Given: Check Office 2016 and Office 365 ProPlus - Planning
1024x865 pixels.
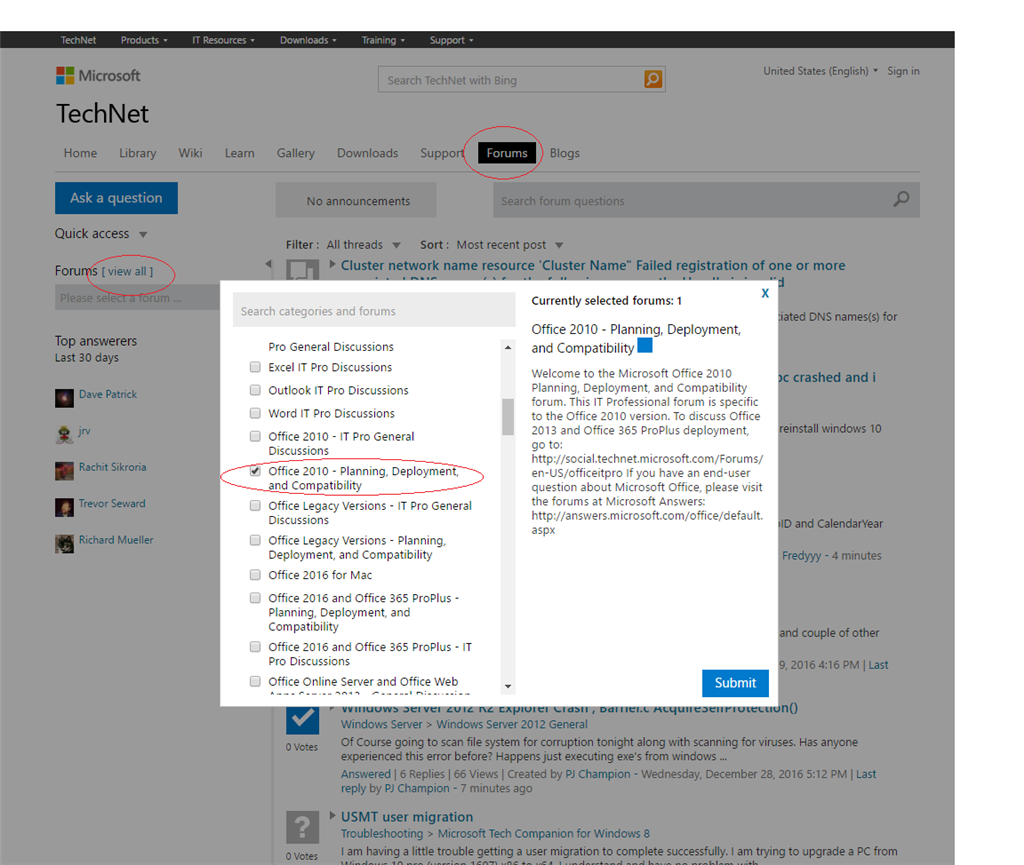Looking at the screenshot, I should (x=255, y=597).
